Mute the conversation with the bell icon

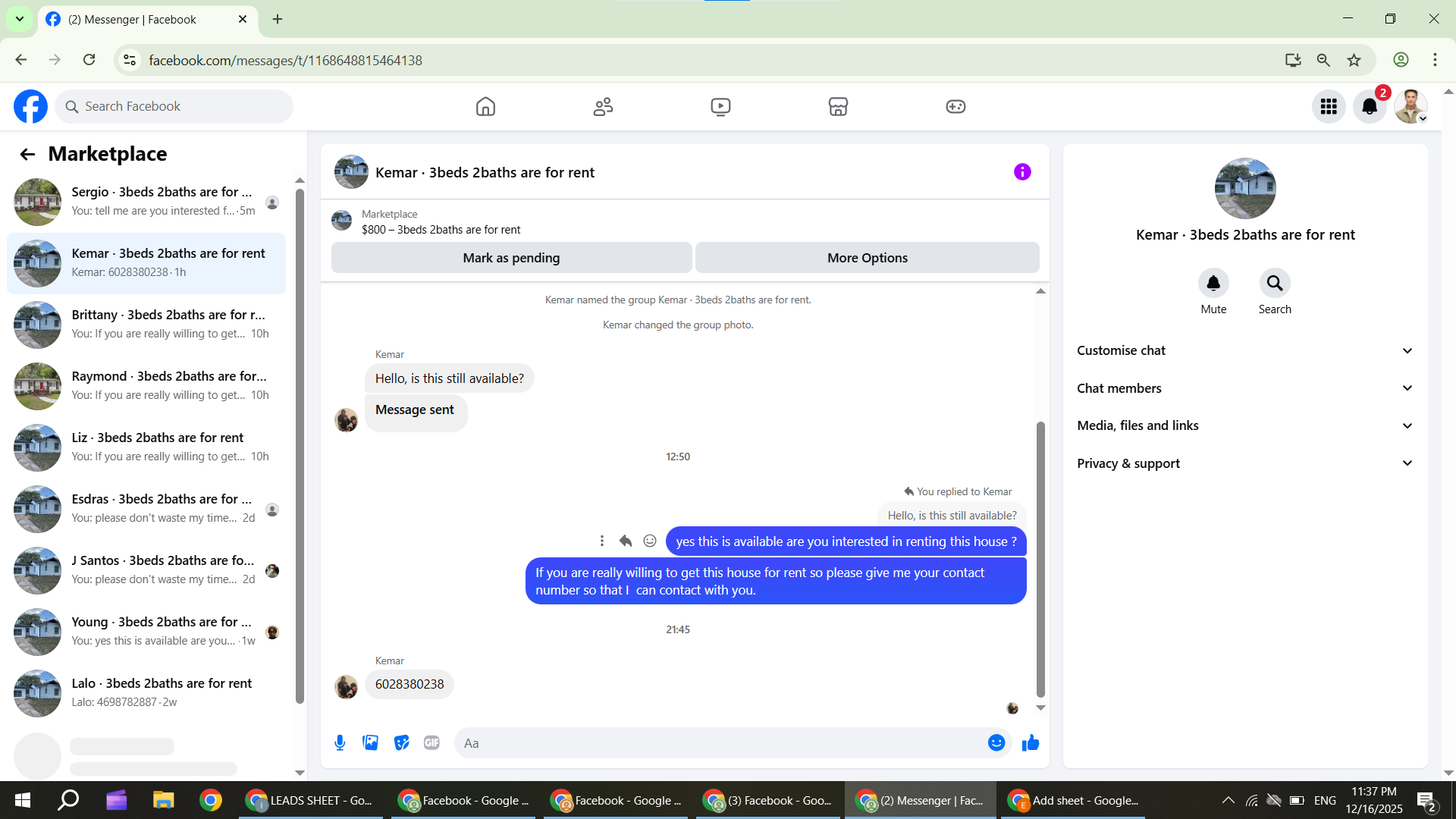1213,284
